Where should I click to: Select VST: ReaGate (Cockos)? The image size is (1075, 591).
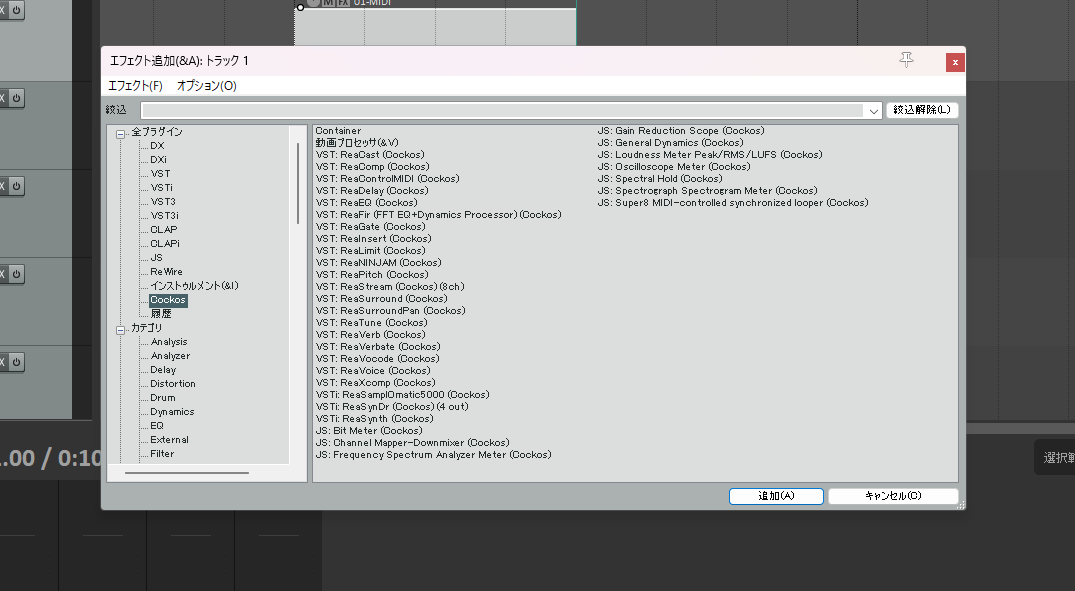click(x=370, y=227)
